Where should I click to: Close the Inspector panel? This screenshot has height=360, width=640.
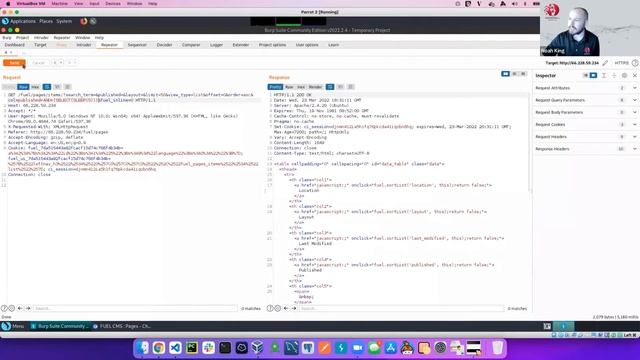pyautogui.click(x=635, y=76)
